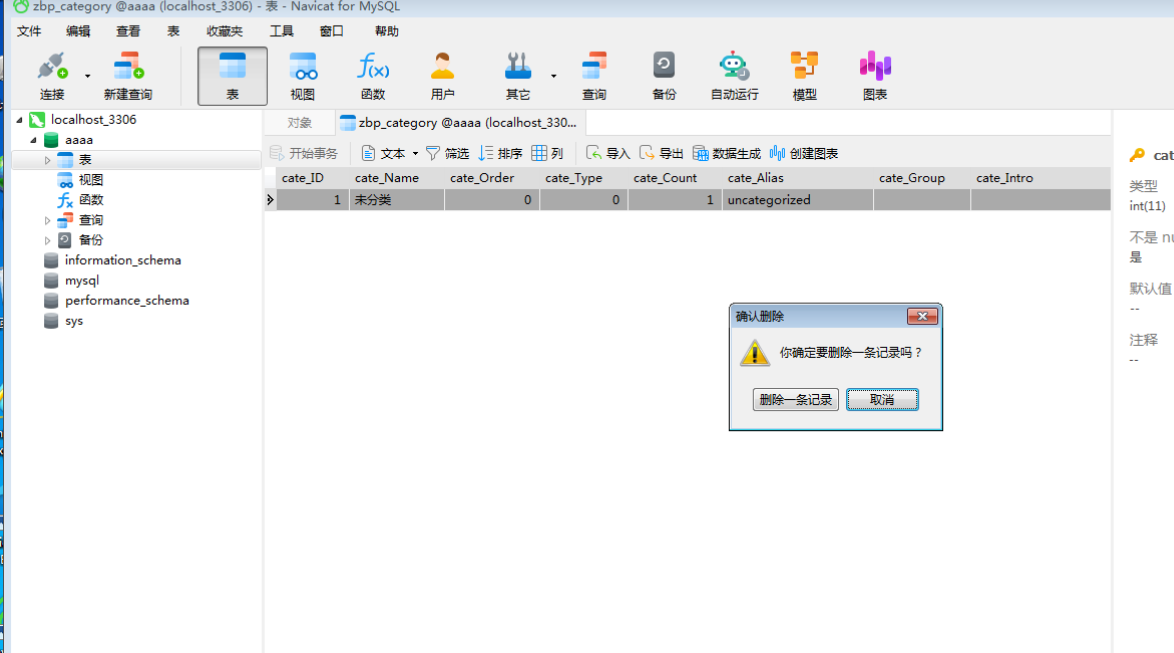Open the Backup (备份) toolbar icon

pyautogui.click(x=664, y=76)
